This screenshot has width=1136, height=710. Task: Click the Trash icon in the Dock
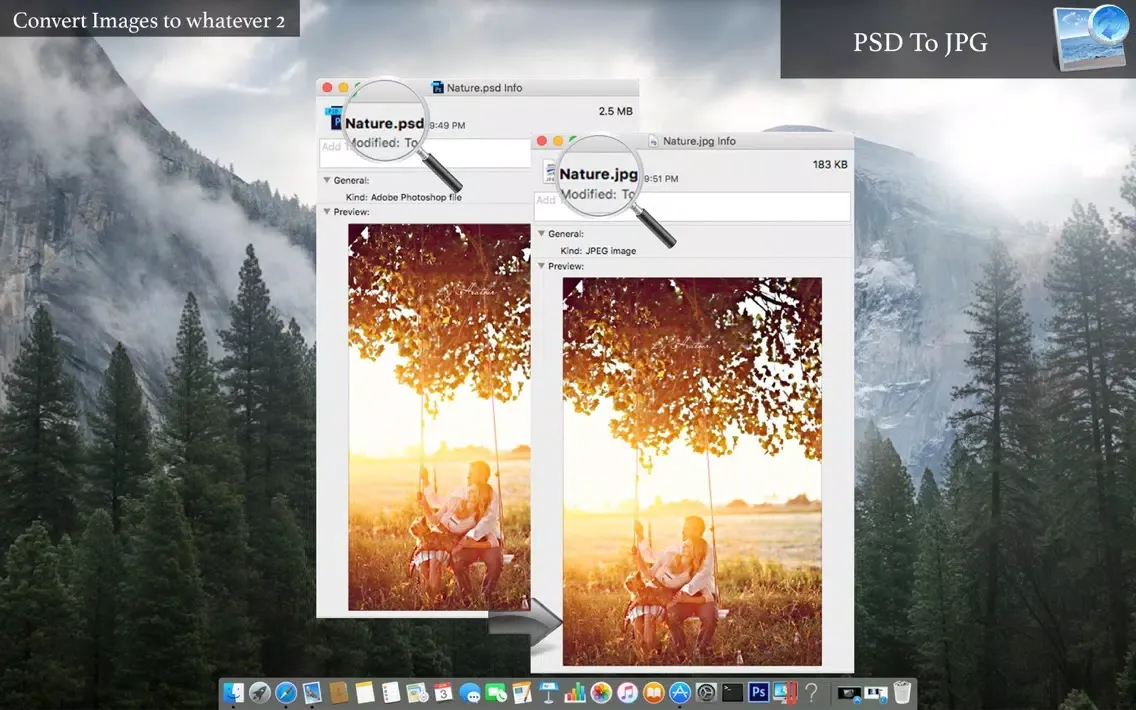tap(902, 690)
